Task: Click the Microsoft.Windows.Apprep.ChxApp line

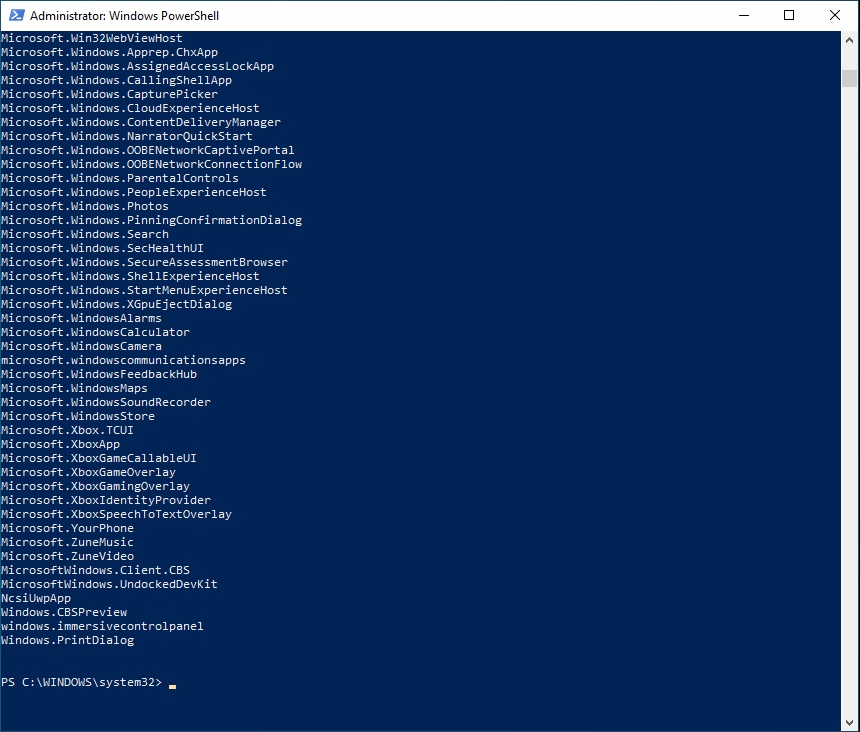Action: [109, 52]
